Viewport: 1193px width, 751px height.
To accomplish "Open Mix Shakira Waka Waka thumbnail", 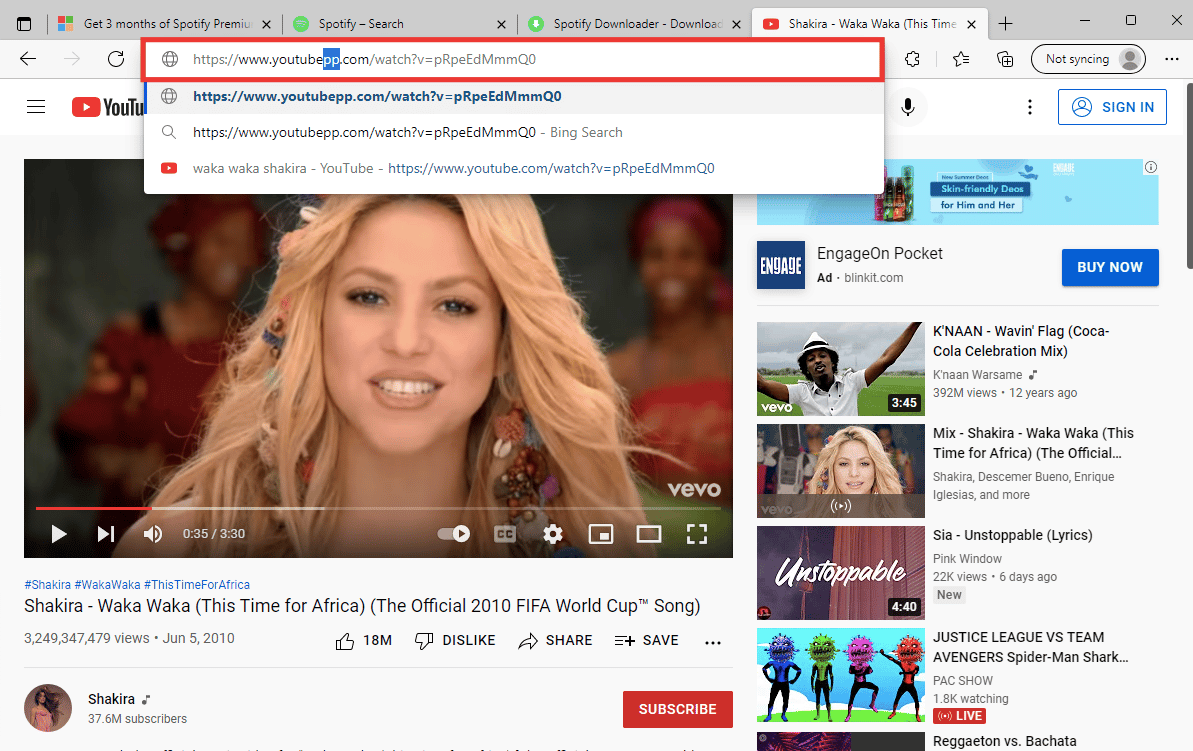I will [x=841, y=471].
